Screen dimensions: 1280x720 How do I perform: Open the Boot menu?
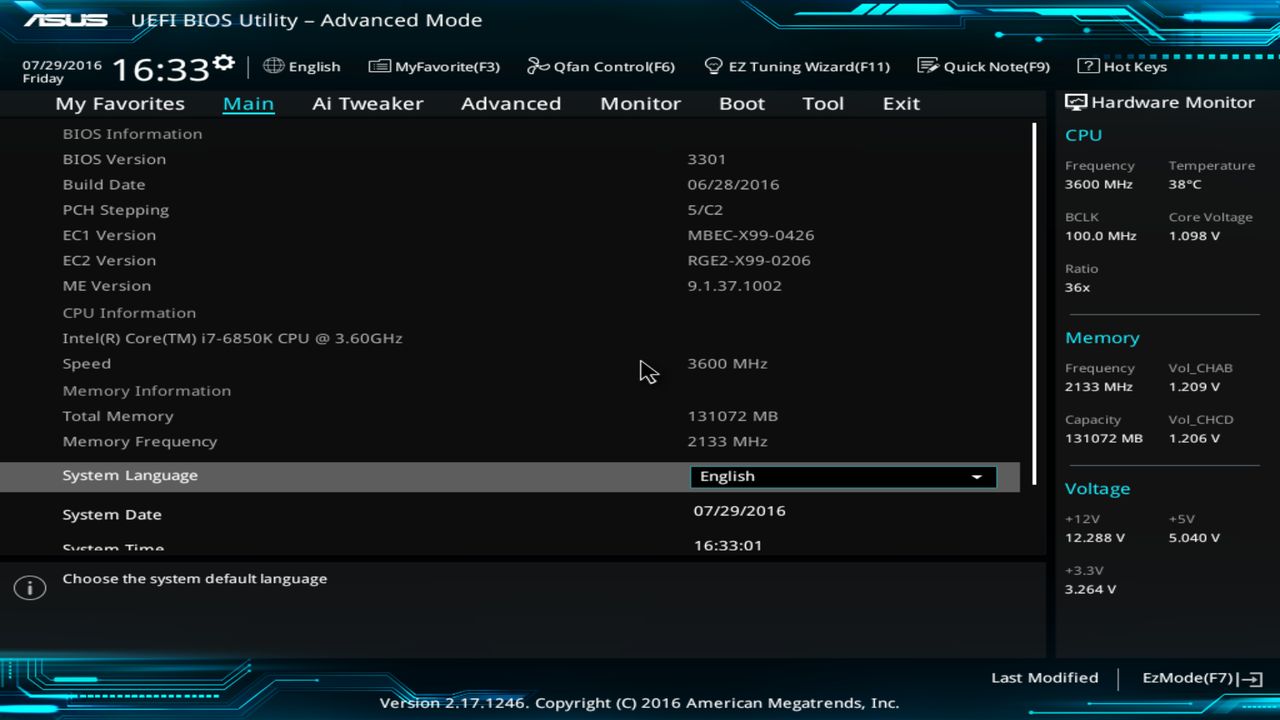741,103
